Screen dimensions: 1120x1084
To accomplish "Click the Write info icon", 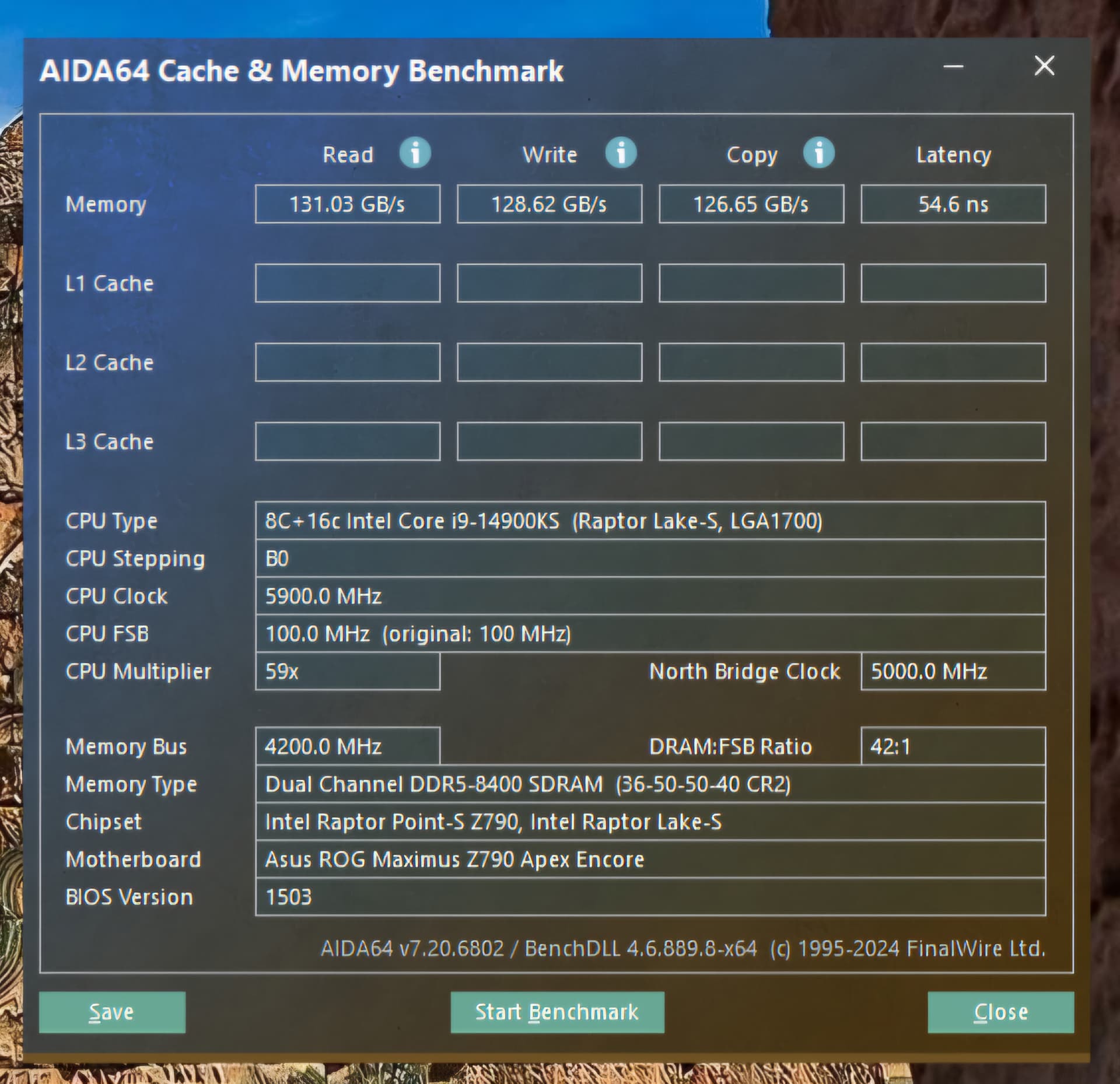I will click(621, 153).
